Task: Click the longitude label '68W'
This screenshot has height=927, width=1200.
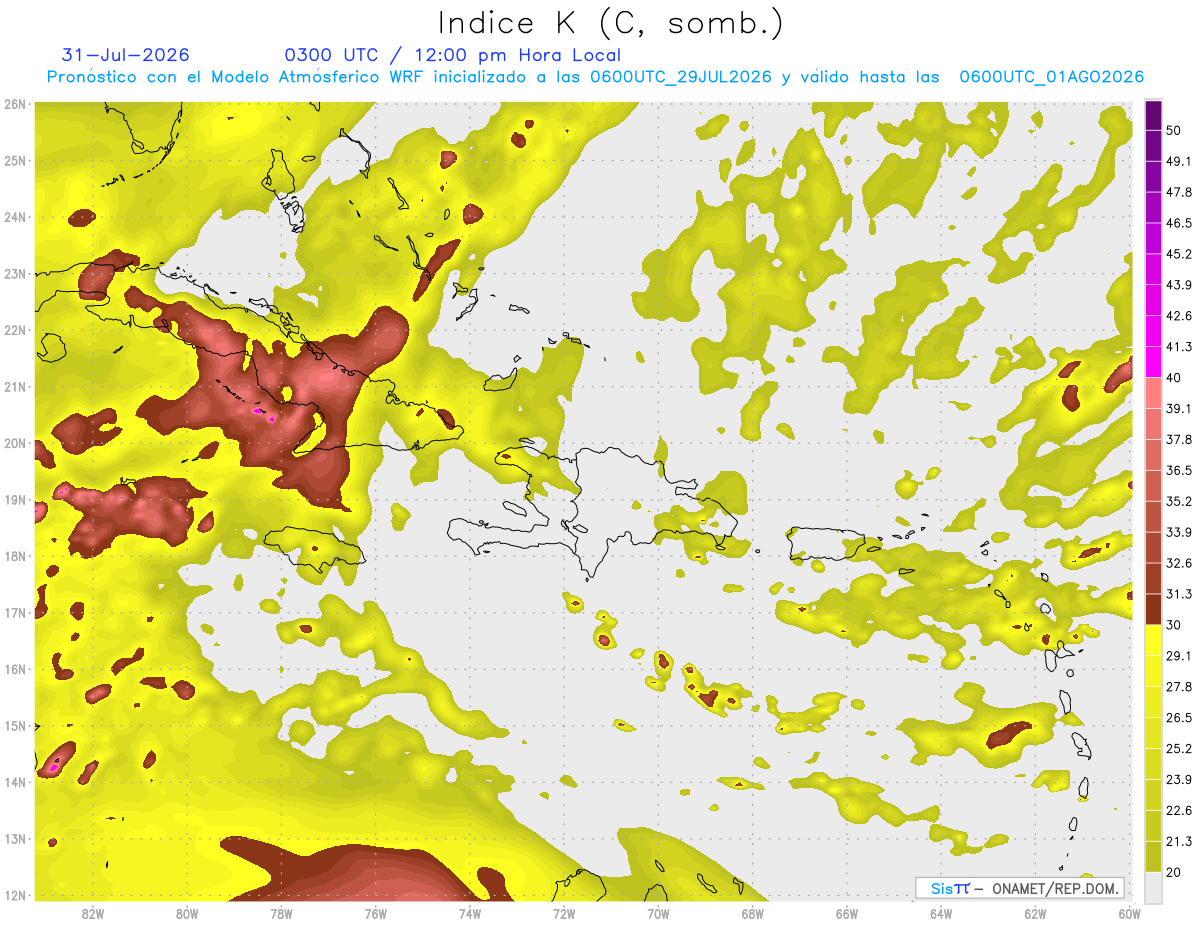Action: (x=753, y=913)
